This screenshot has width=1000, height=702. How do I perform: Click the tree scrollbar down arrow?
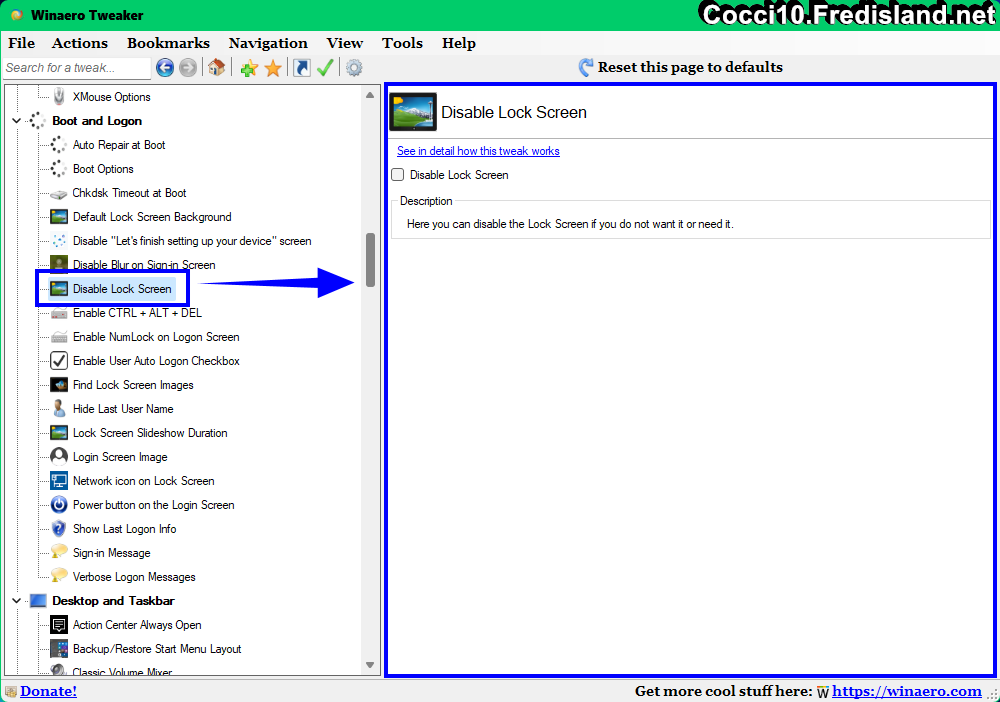pos(370,665)
